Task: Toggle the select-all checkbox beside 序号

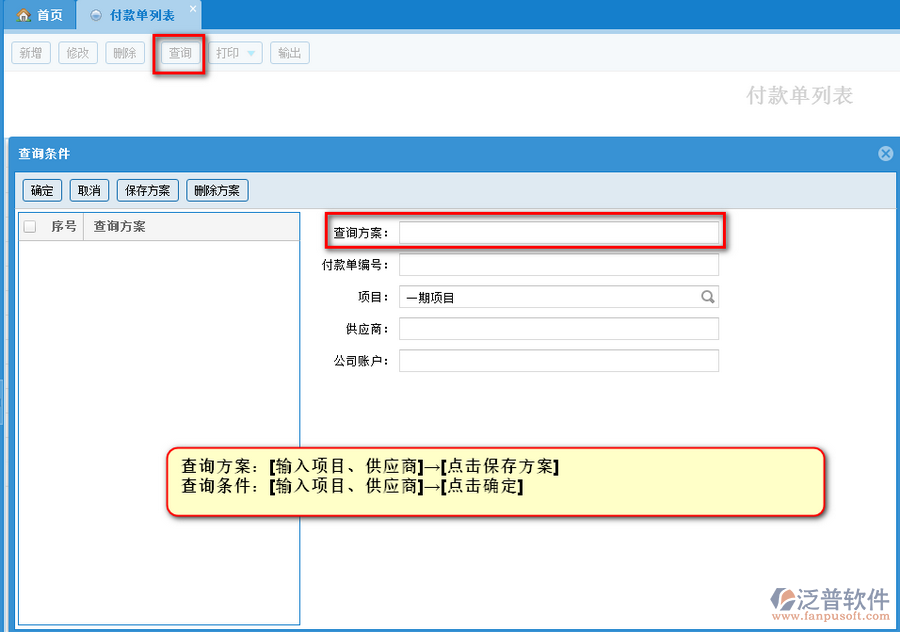Action: pyautogui.click(x=30, y=226)
